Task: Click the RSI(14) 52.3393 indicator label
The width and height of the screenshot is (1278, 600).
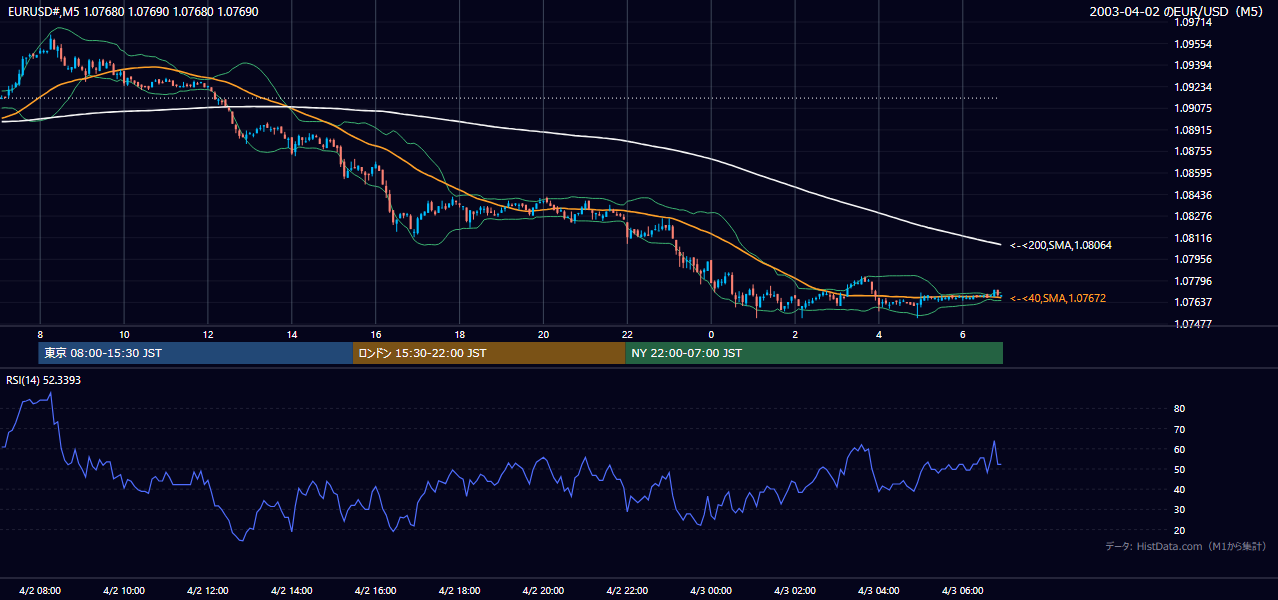Action: tap(43, 380)
